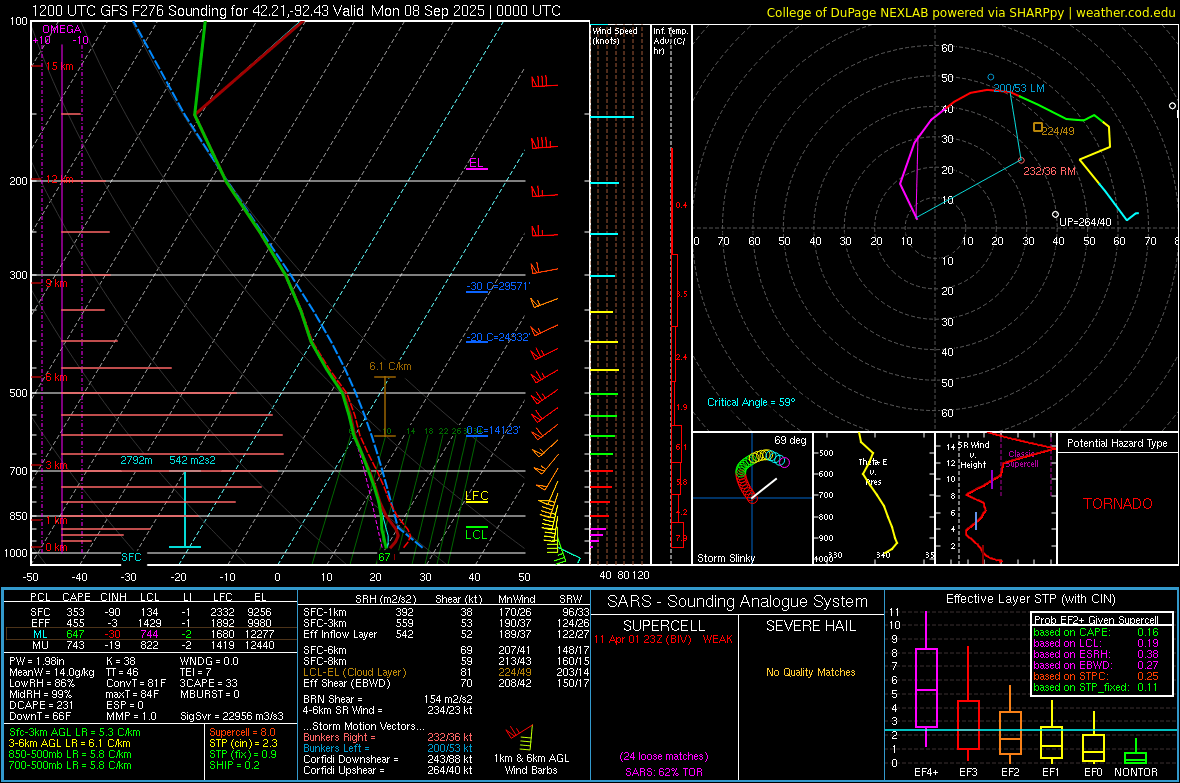Click the Wind Speed (knots) panel header
1180x783 pixels.
(615, 35)
